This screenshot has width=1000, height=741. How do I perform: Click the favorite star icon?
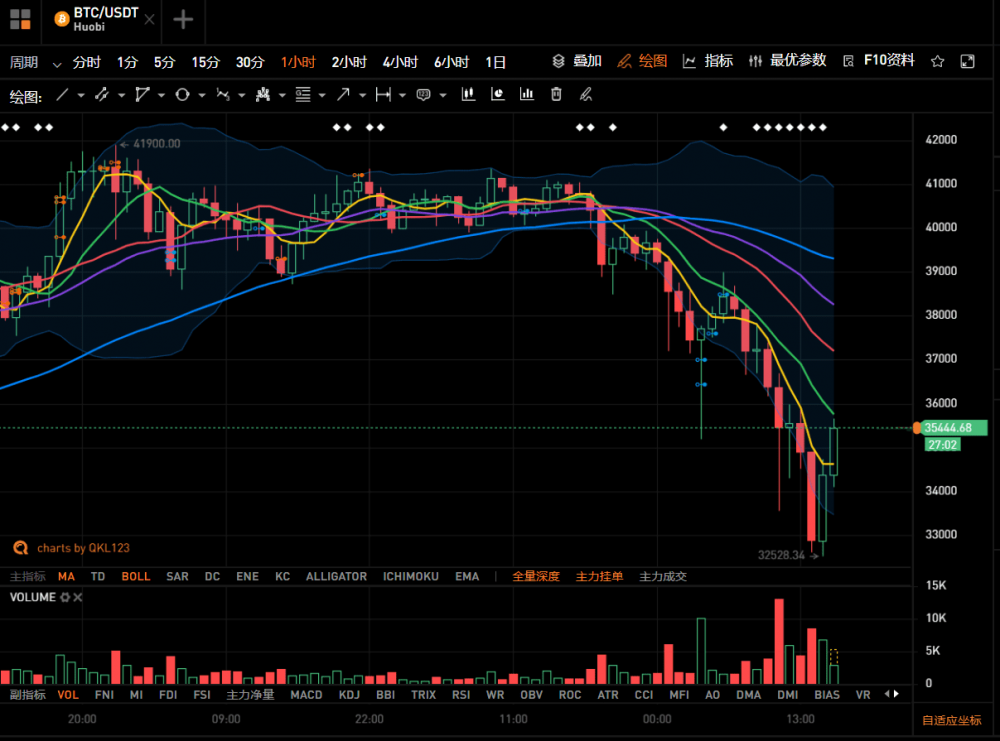[x=937, y=61]
